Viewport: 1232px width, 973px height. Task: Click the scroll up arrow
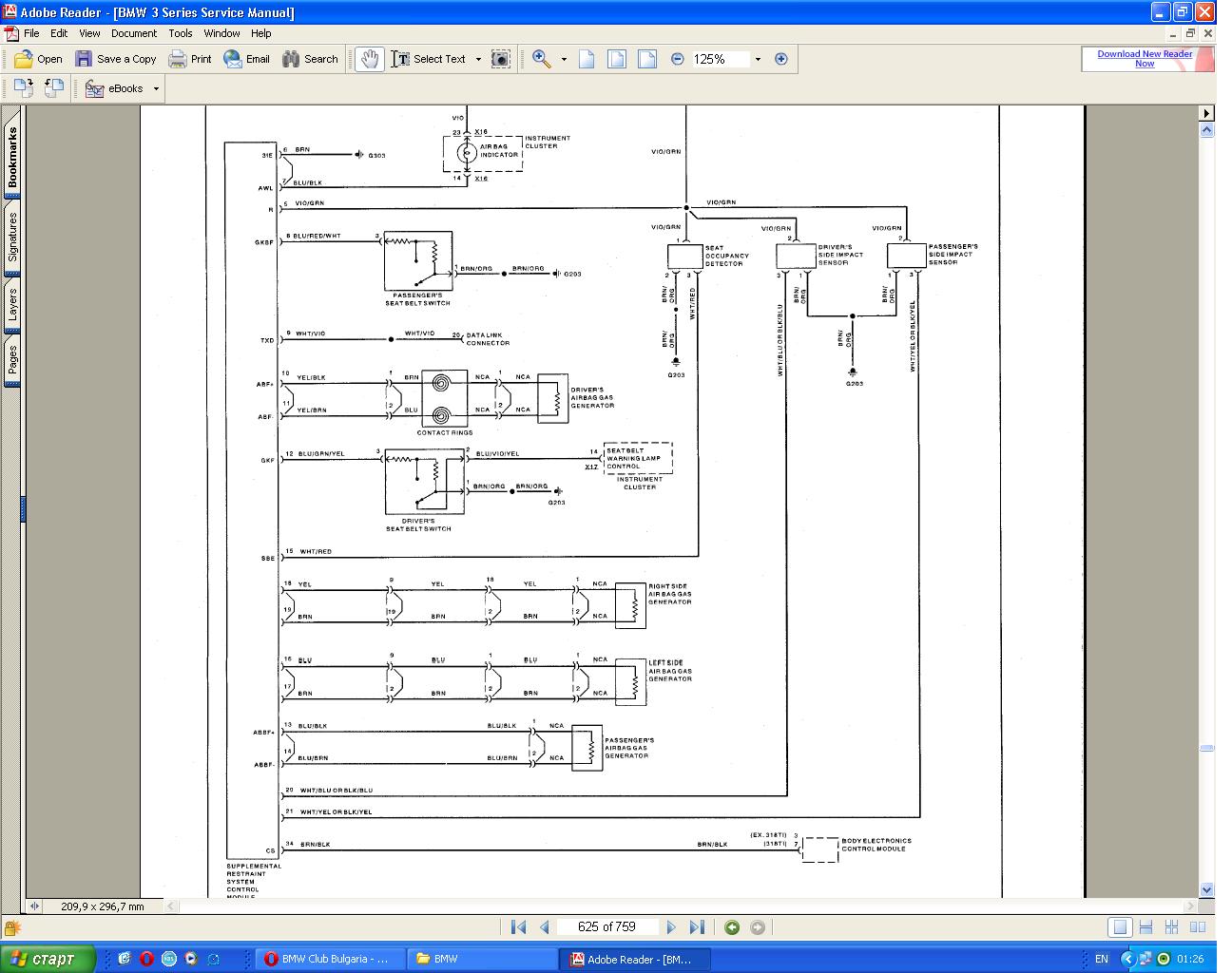click(x=1206, y=128)
